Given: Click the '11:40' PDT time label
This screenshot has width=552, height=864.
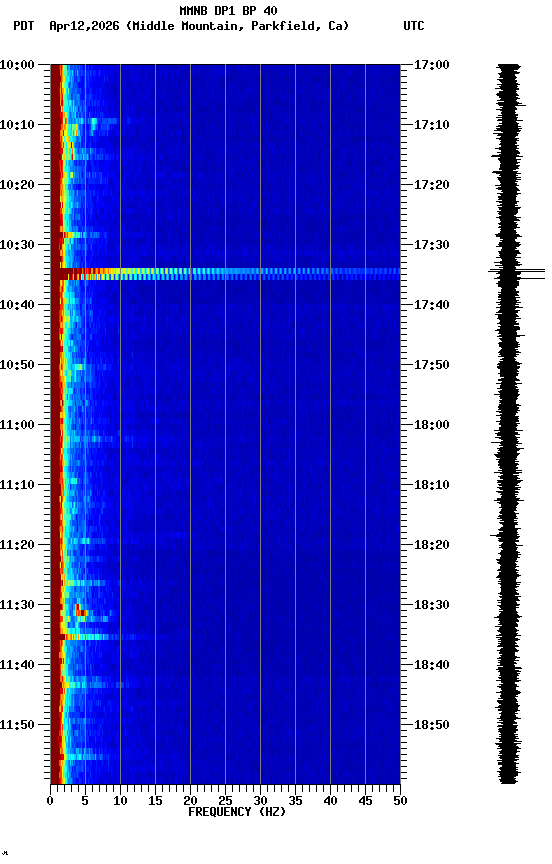Looking at the screenshot, I should click(x=17, y=665).
